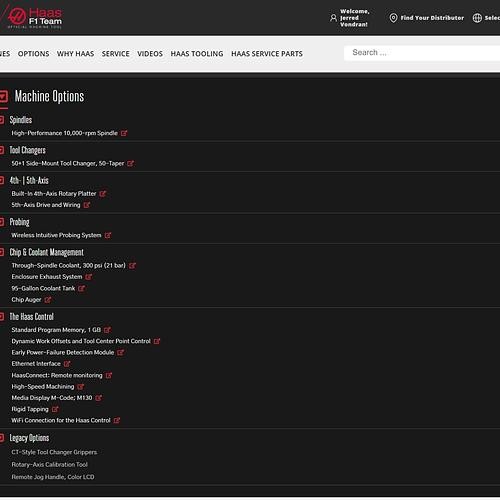Open external link icon for Dynamic Work Offsets
500x500 pixels.
[x=157, y=341]
